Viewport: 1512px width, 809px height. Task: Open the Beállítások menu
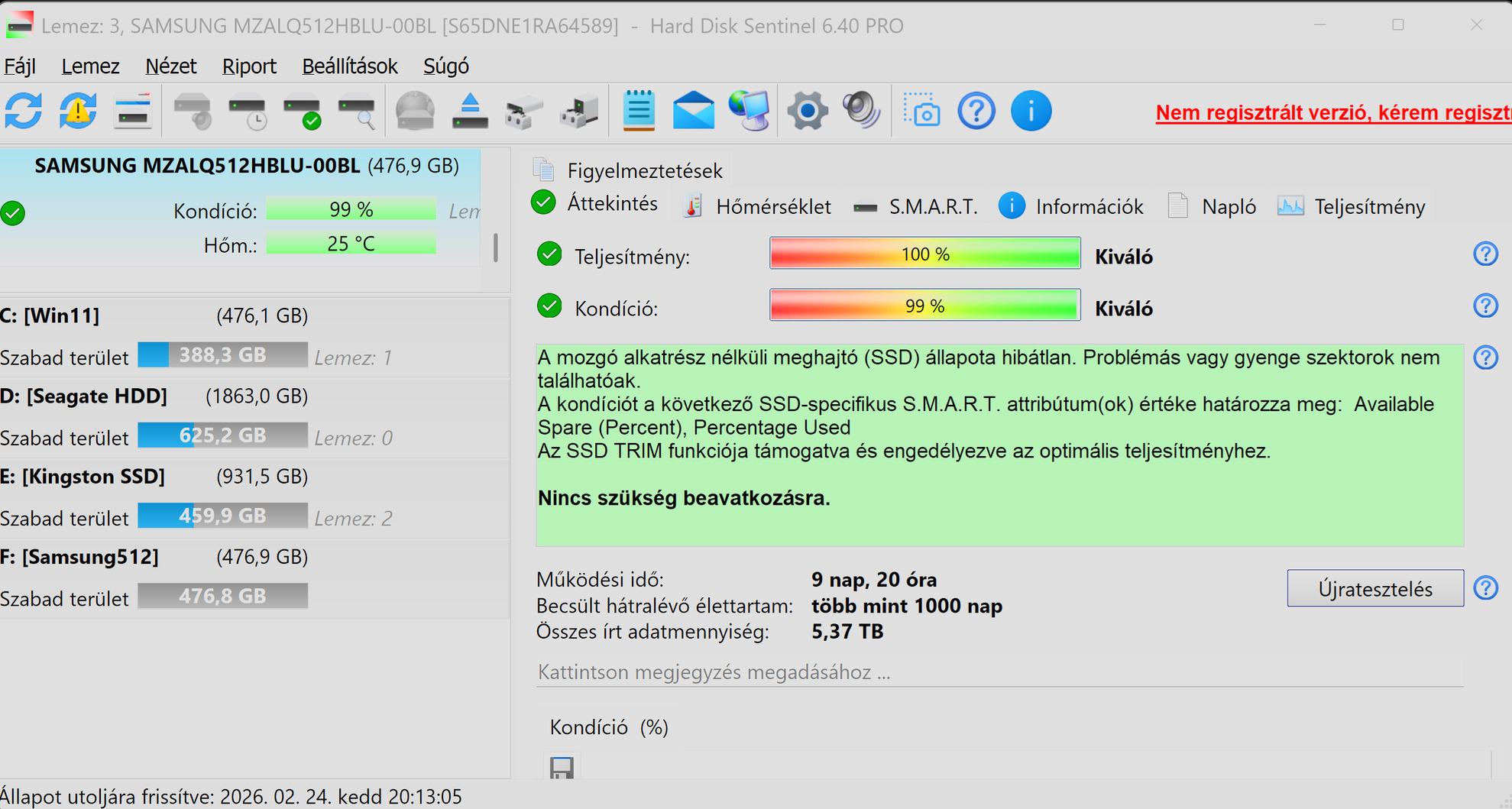[x=350, y=66]
